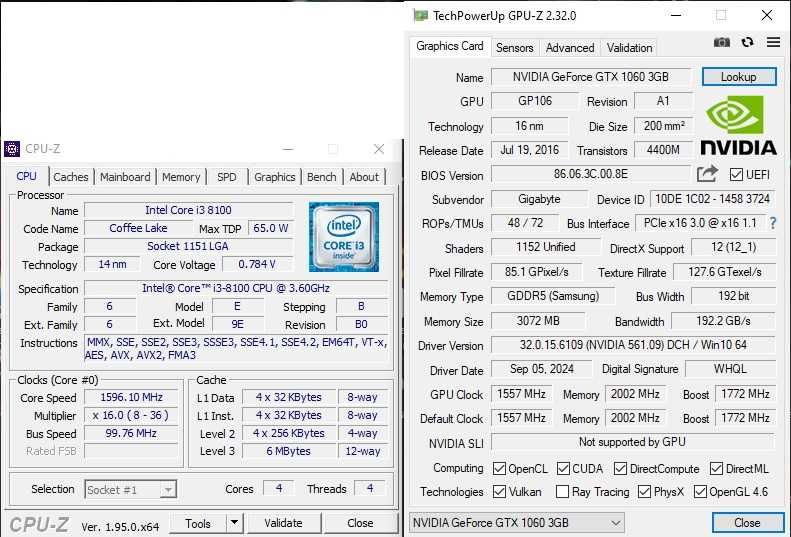Screen dimensions: 791x537
Task: Click the Core Speed value field
Action: pyautogui.click(x=131, y=397)
